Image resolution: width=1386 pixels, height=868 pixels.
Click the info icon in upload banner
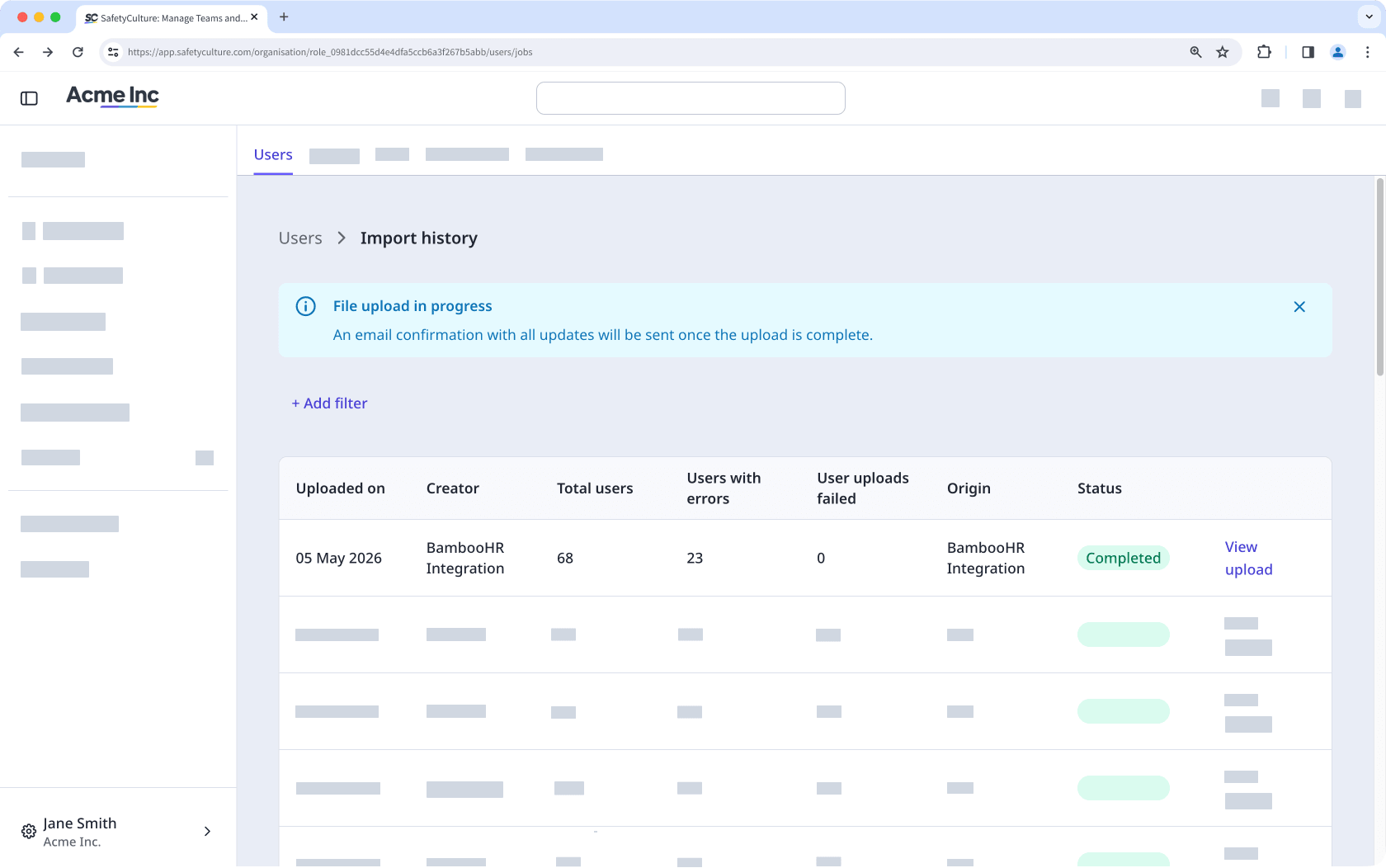point(305,306)
